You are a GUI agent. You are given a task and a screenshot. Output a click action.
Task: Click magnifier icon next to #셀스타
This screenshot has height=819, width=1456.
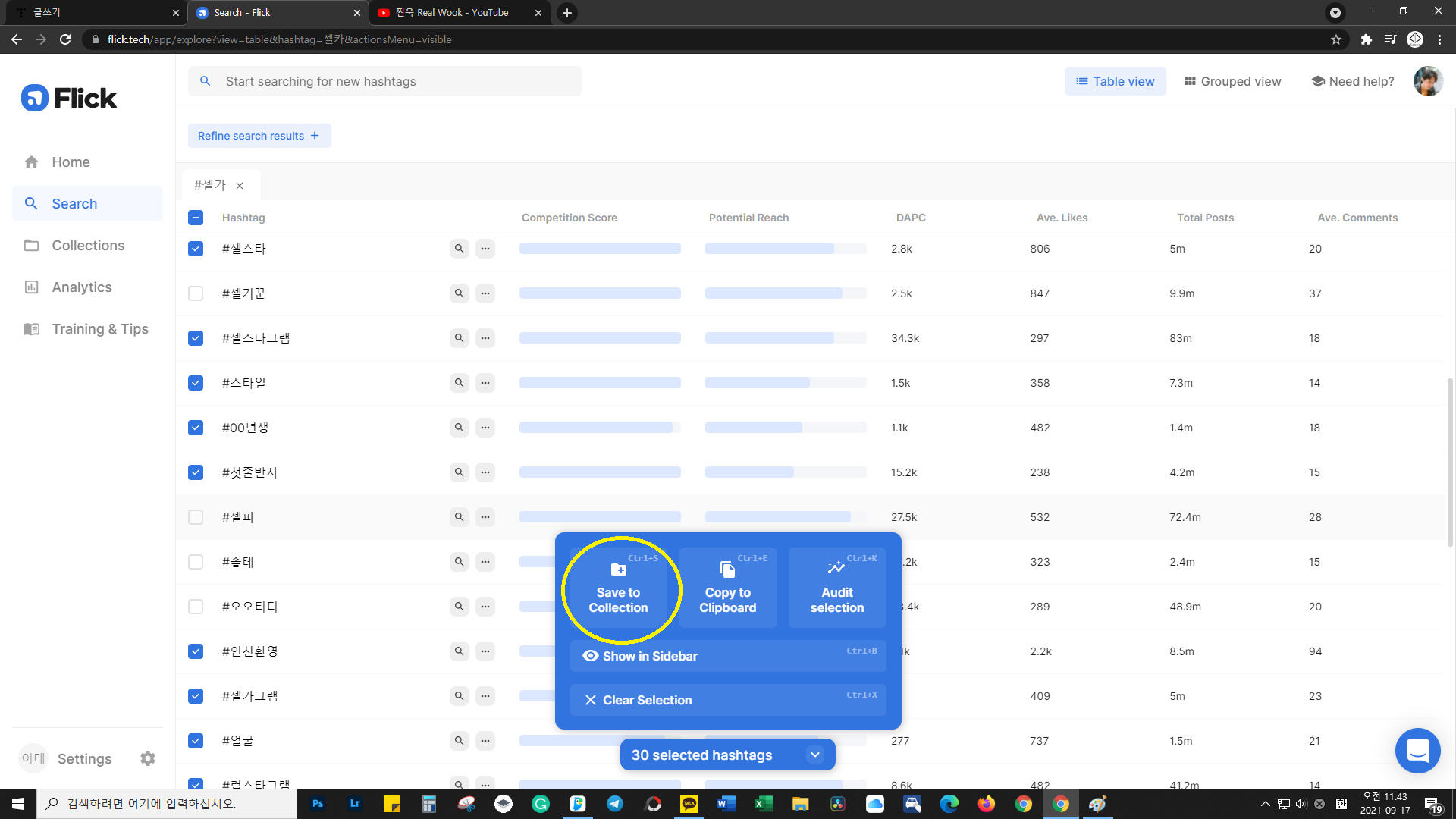(x=459, y=249)
